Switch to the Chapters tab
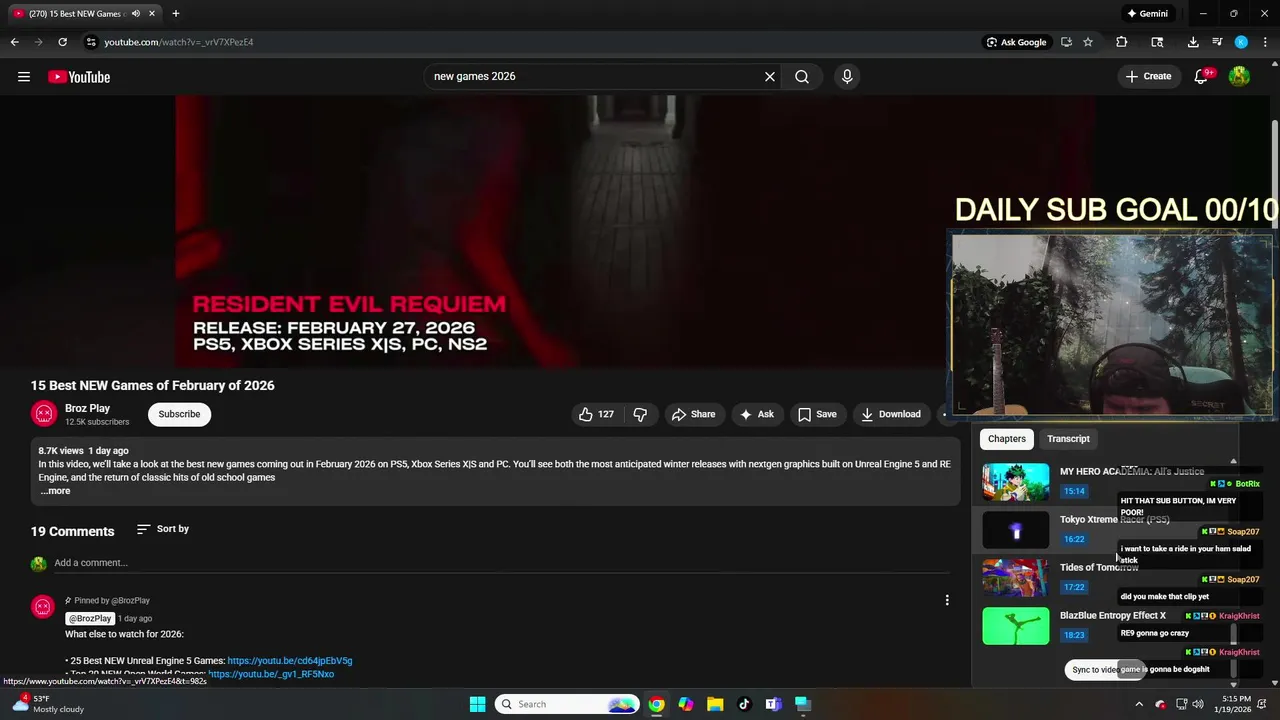Image resolution: width=1280 pixels, height=720 pixels. (x=1007, y=439)
